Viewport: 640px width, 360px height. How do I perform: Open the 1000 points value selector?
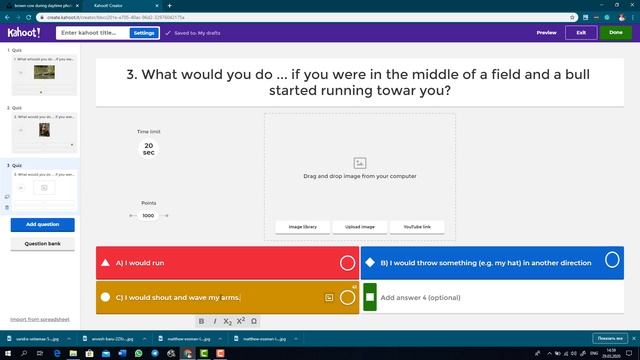[148, 216]
